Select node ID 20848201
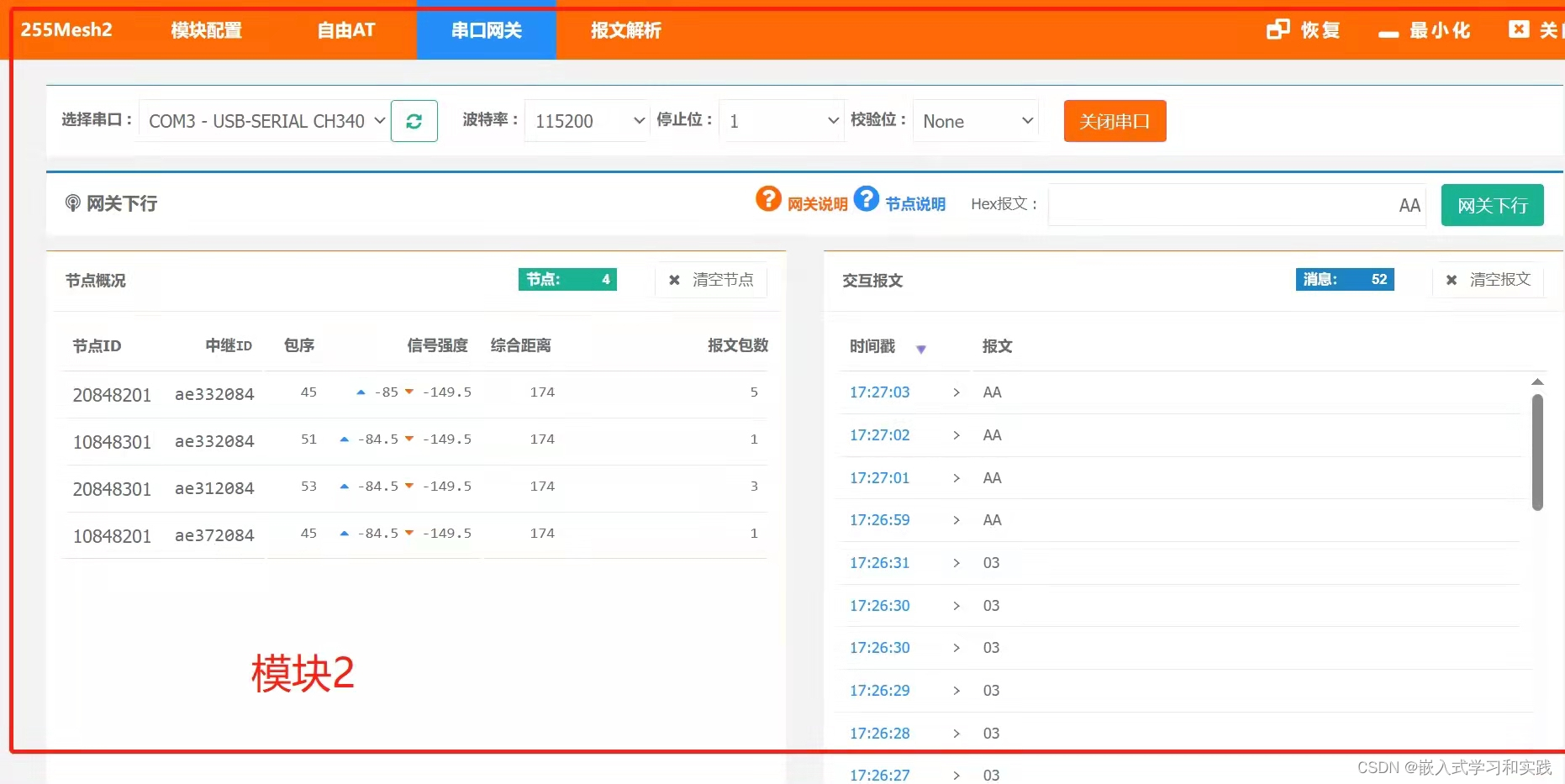1565x784 pixels. 112,395
